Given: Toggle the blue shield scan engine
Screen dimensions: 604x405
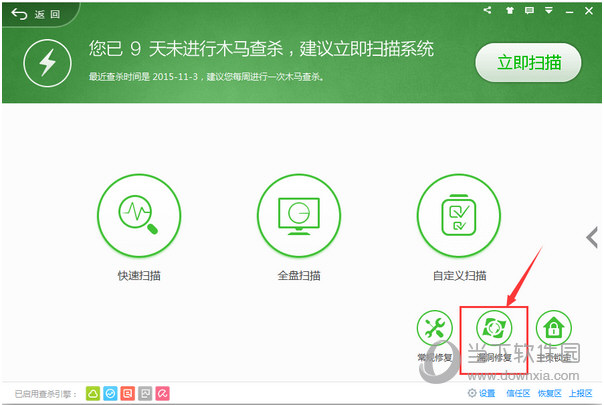Looking at the screenshot, I should coord(110,393).
